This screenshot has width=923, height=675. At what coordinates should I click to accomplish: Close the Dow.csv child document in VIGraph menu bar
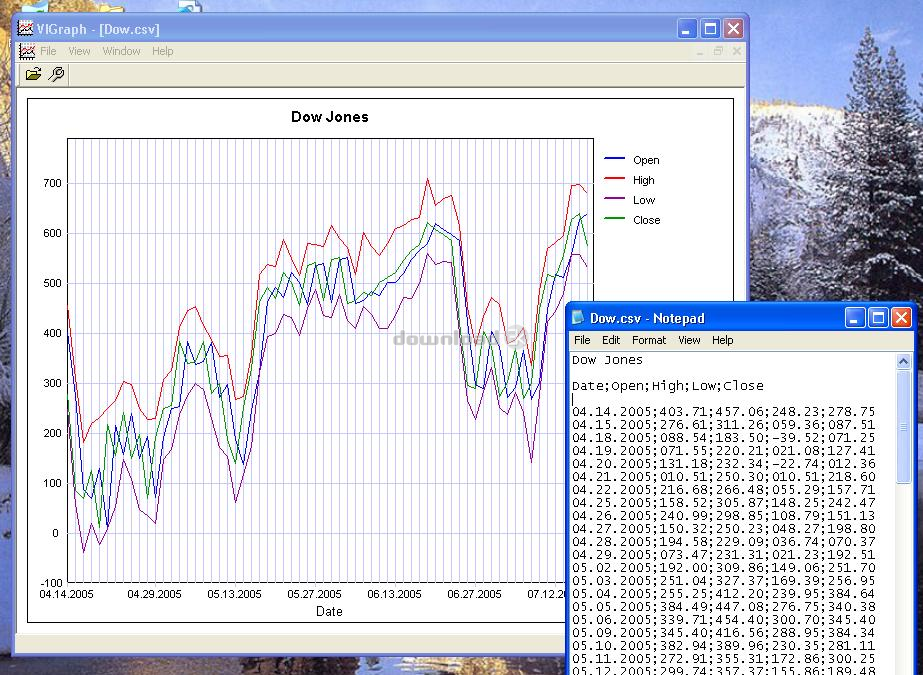point(737,51)
